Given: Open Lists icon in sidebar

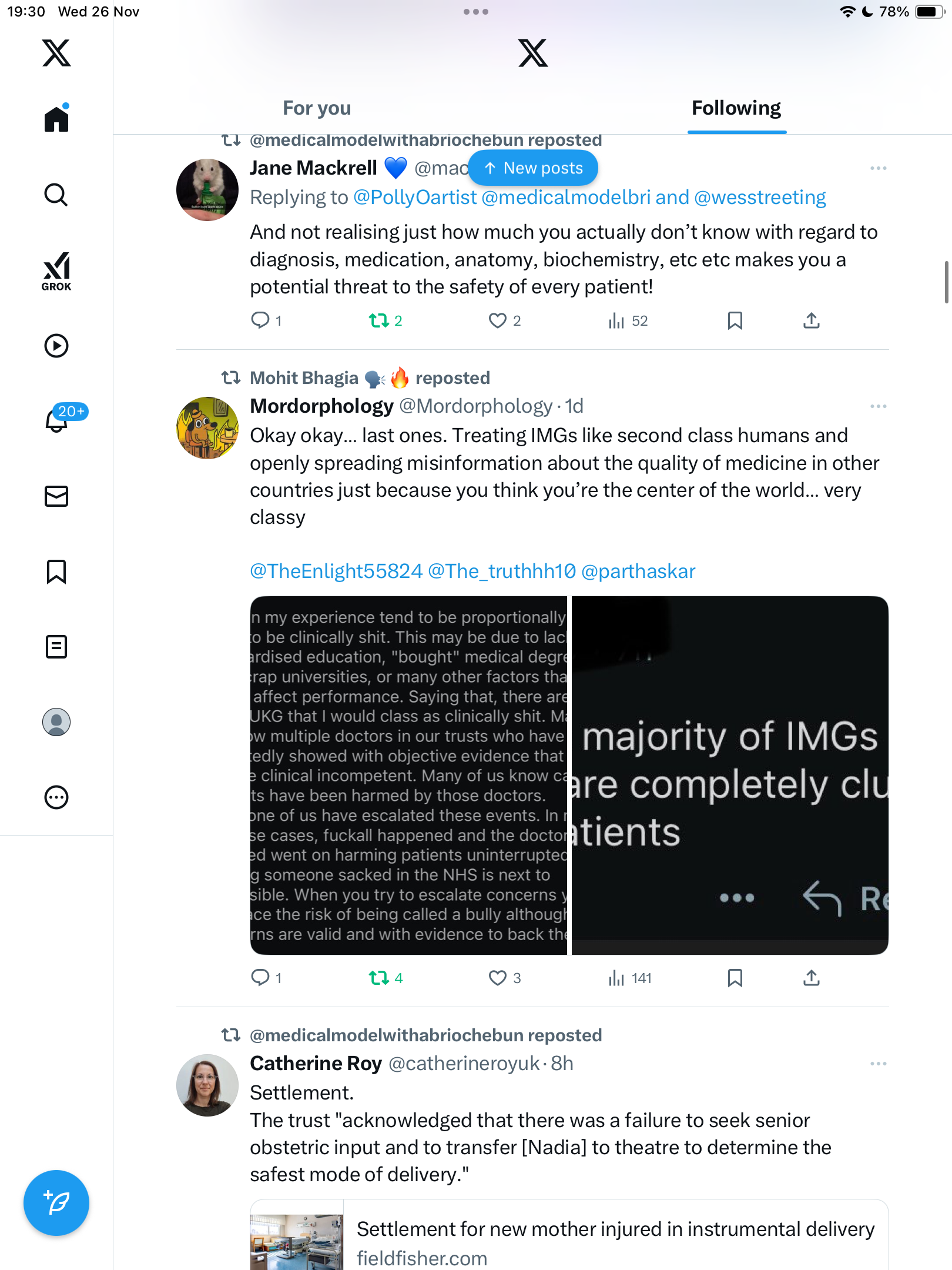Looking at the screenshot, I should [56, 647].
